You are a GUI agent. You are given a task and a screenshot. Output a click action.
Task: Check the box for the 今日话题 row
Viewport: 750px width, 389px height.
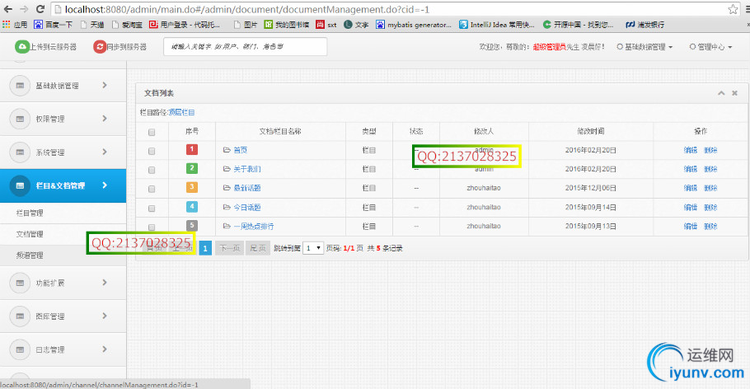click(152, 208)
